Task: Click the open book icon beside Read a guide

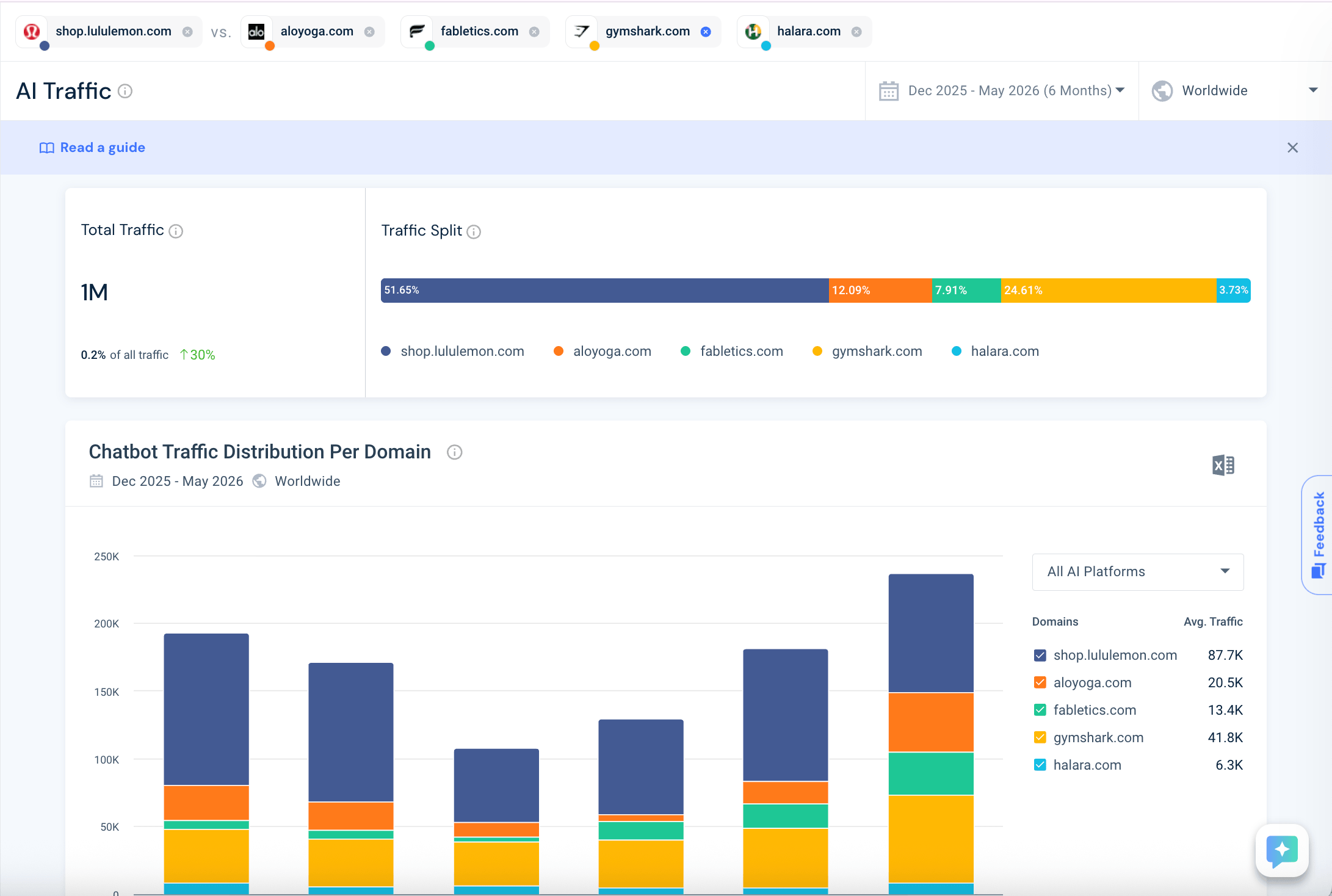Action: pos(47,148)
